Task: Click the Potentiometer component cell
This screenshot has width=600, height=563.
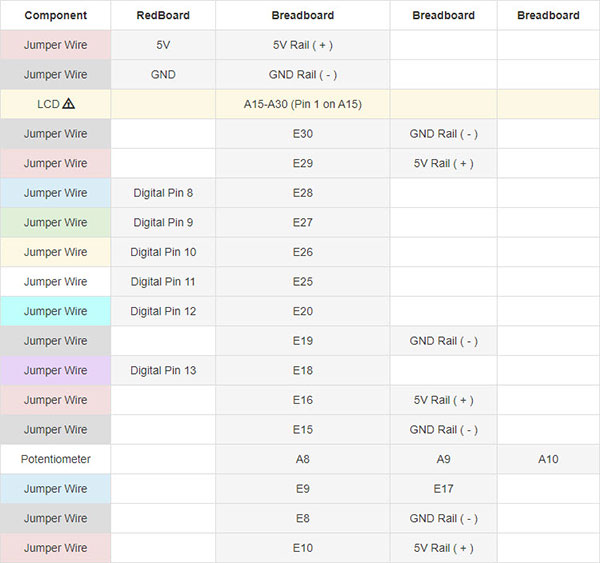Action: coord(55,459)
